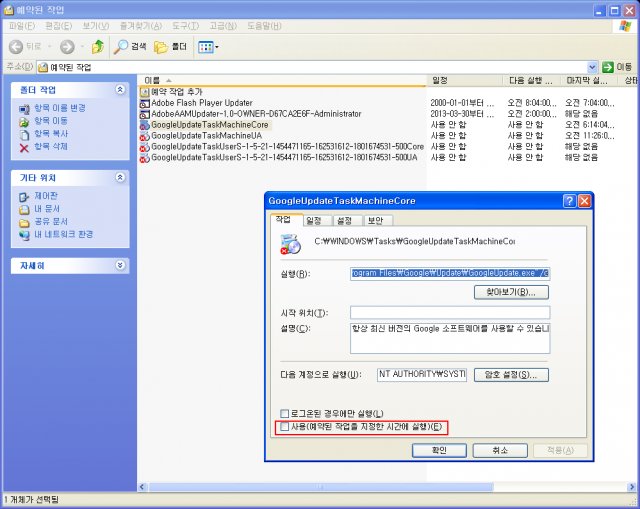The width and height of the screenshot is (640, 509).
Task: Click the rename item icon in sidebar
Action: 24,109
